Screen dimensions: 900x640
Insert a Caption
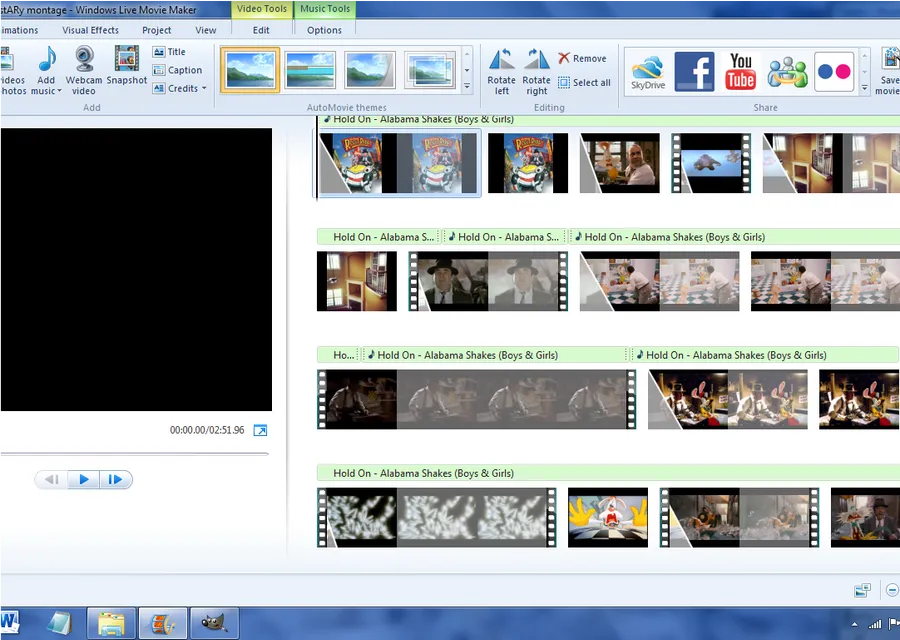177,70
